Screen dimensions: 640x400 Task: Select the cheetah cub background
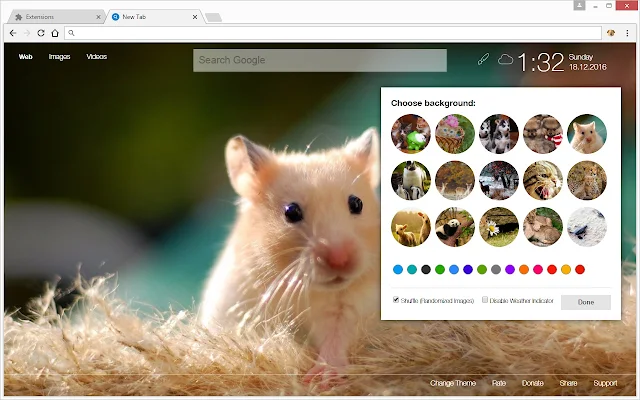click(x=587, y=180)
